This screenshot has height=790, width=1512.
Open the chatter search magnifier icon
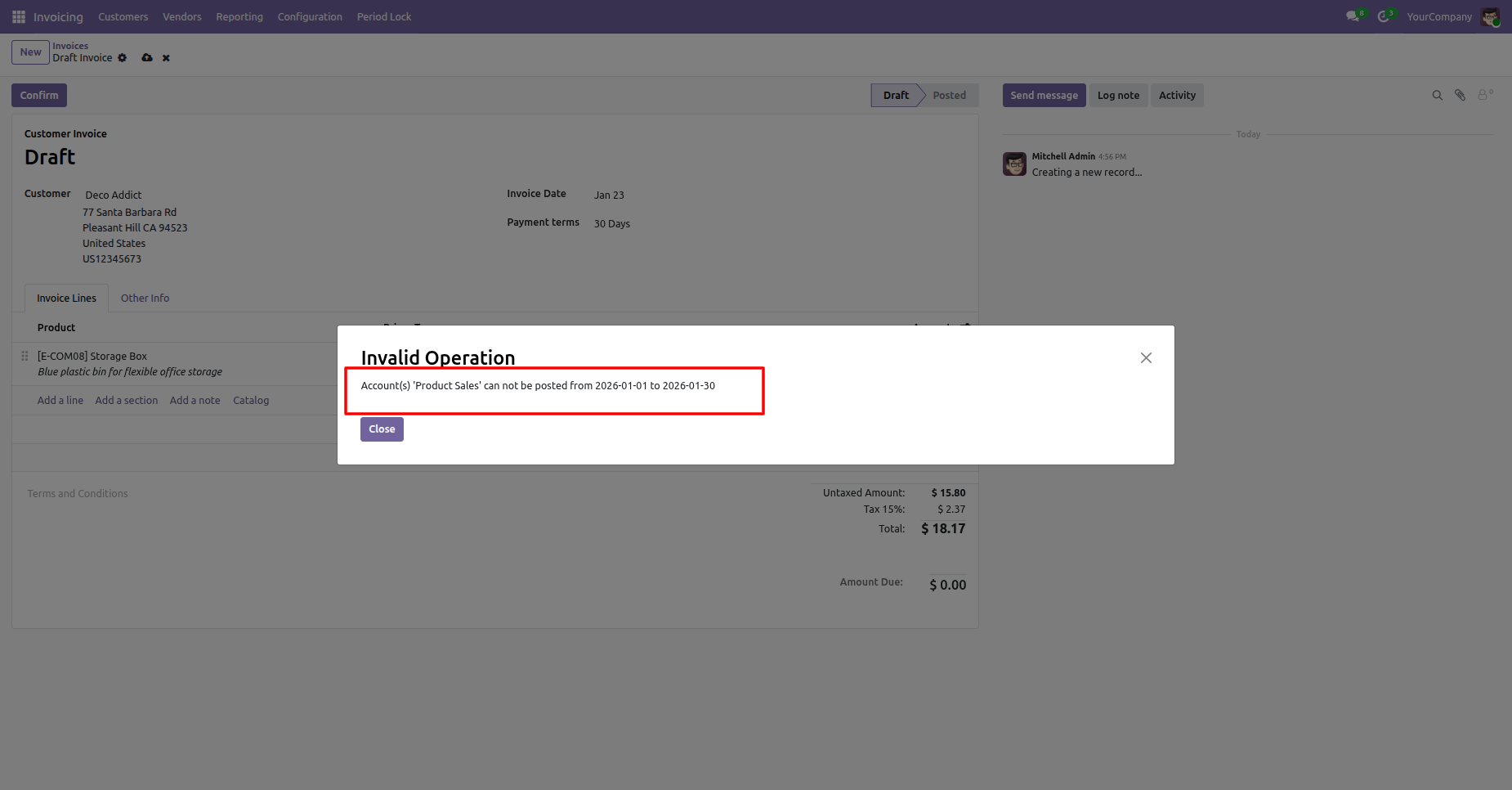[x=1438, y=96]
